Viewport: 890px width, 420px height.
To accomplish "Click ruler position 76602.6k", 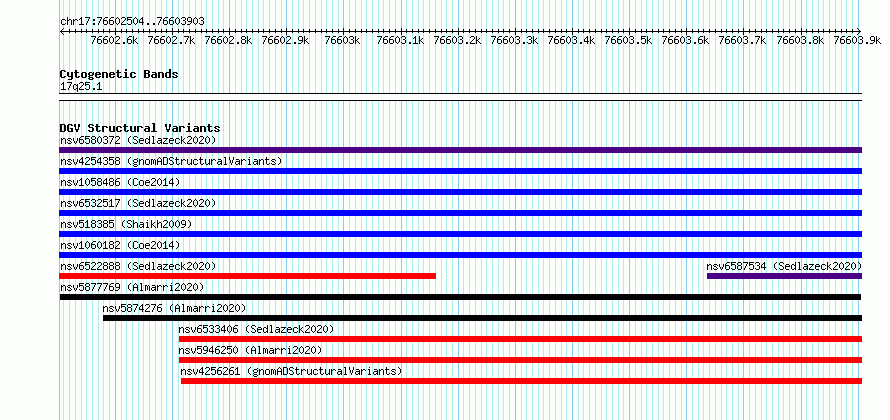I will coord(114,40).
